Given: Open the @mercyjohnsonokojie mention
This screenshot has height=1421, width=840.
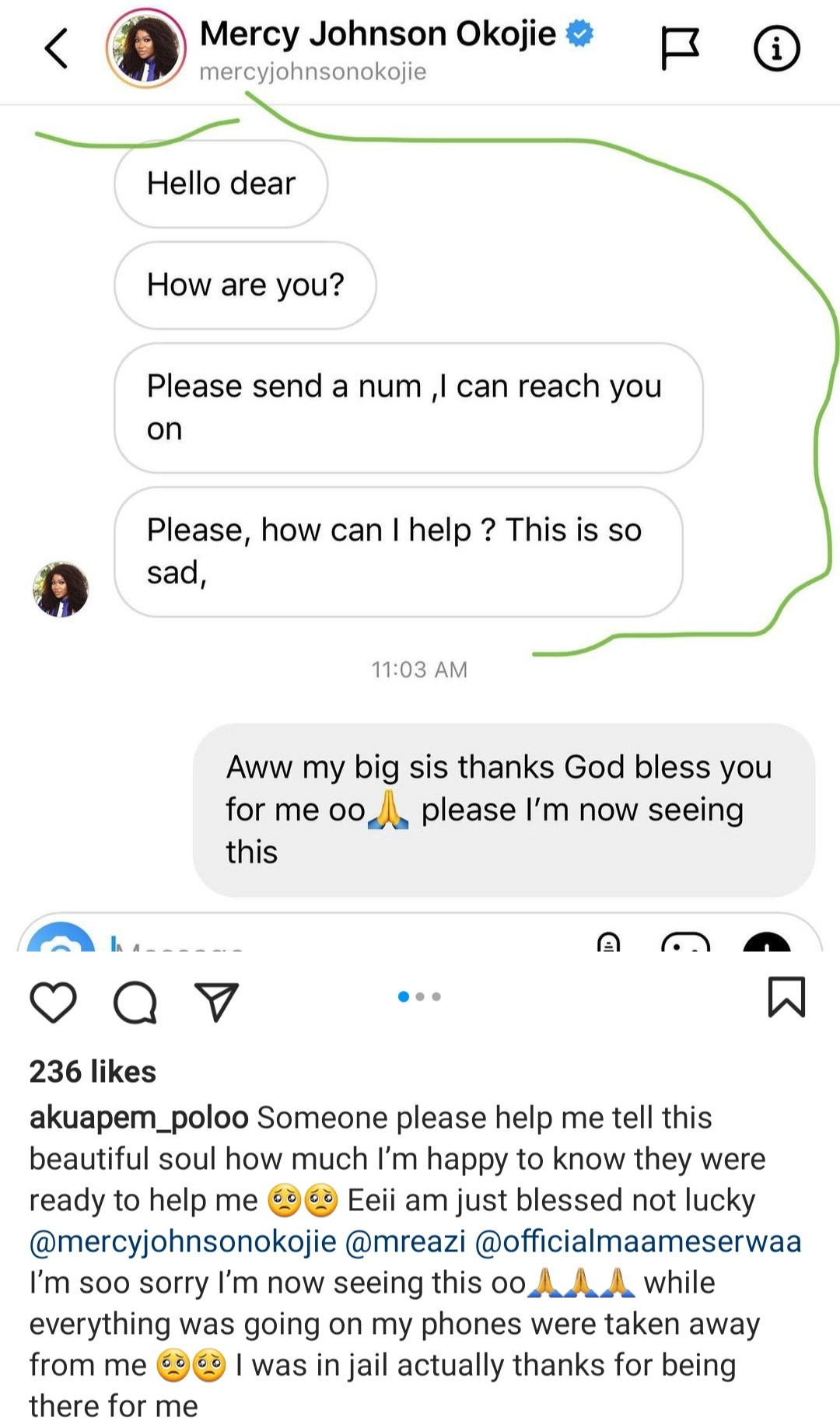Looking at the screenshot, I should (x=183, y=1241).
